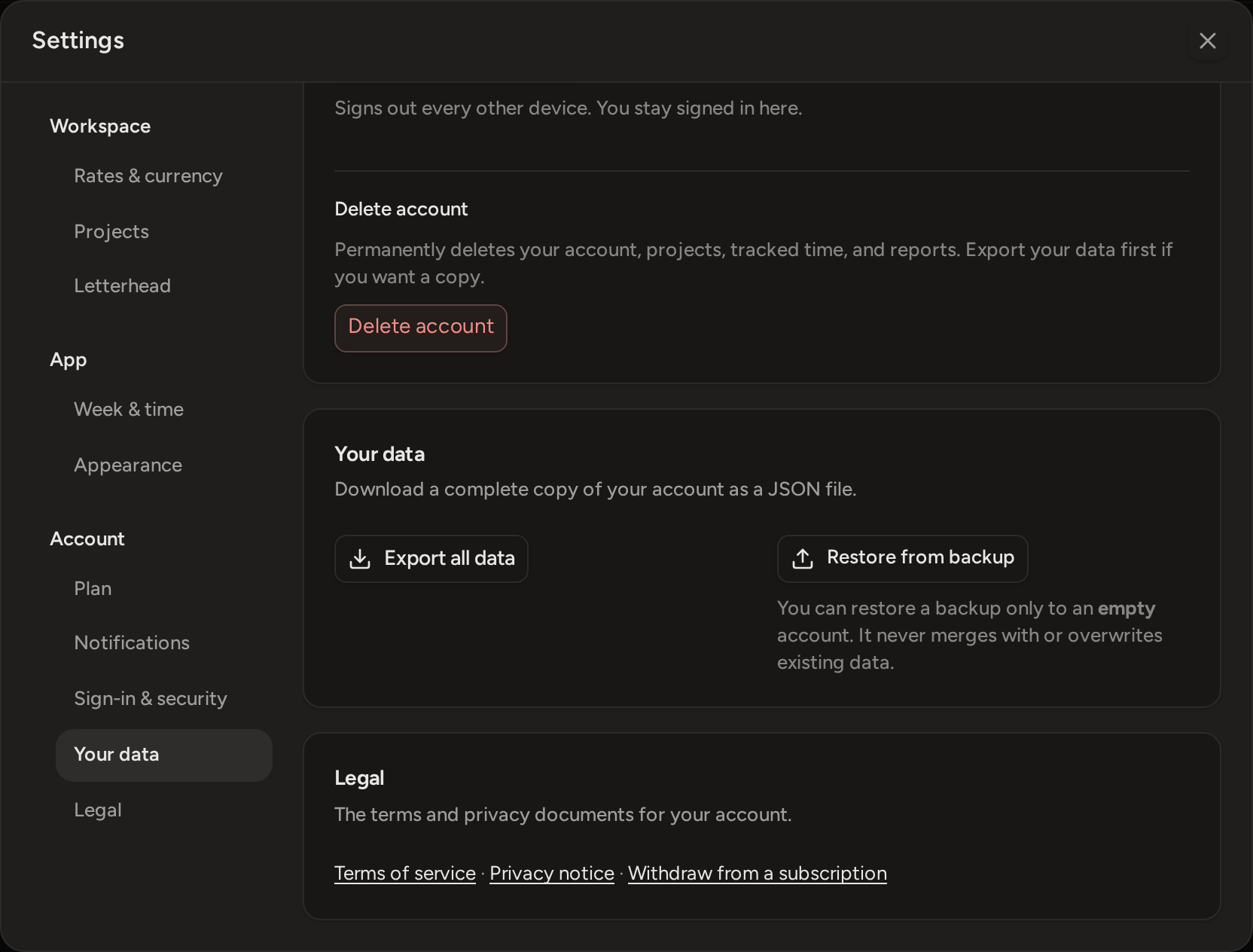
Task: Go to Notifications settings
Action: tap(164, 643)
